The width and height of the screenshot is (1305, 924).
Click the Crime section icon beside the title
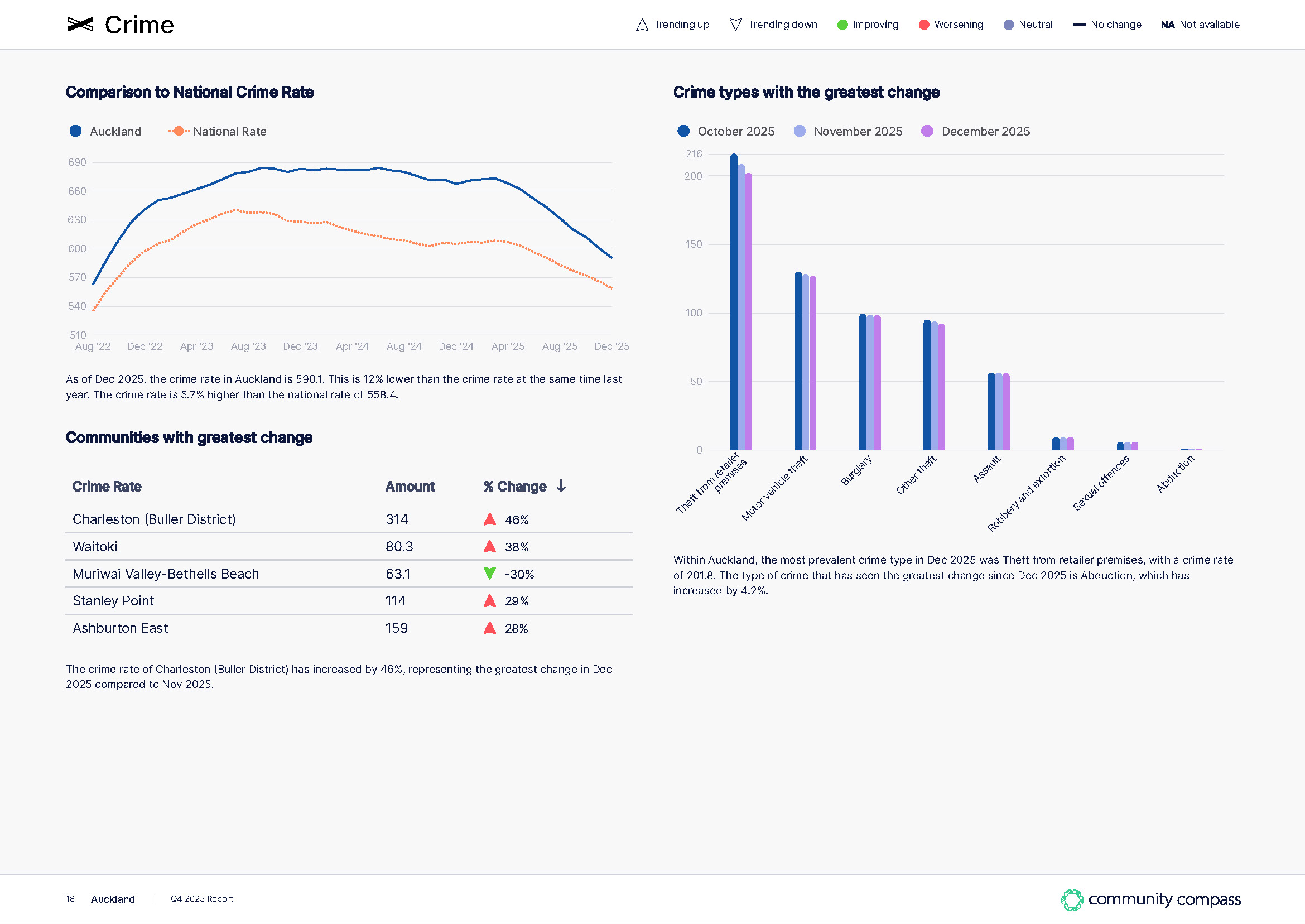coord(80,25)
